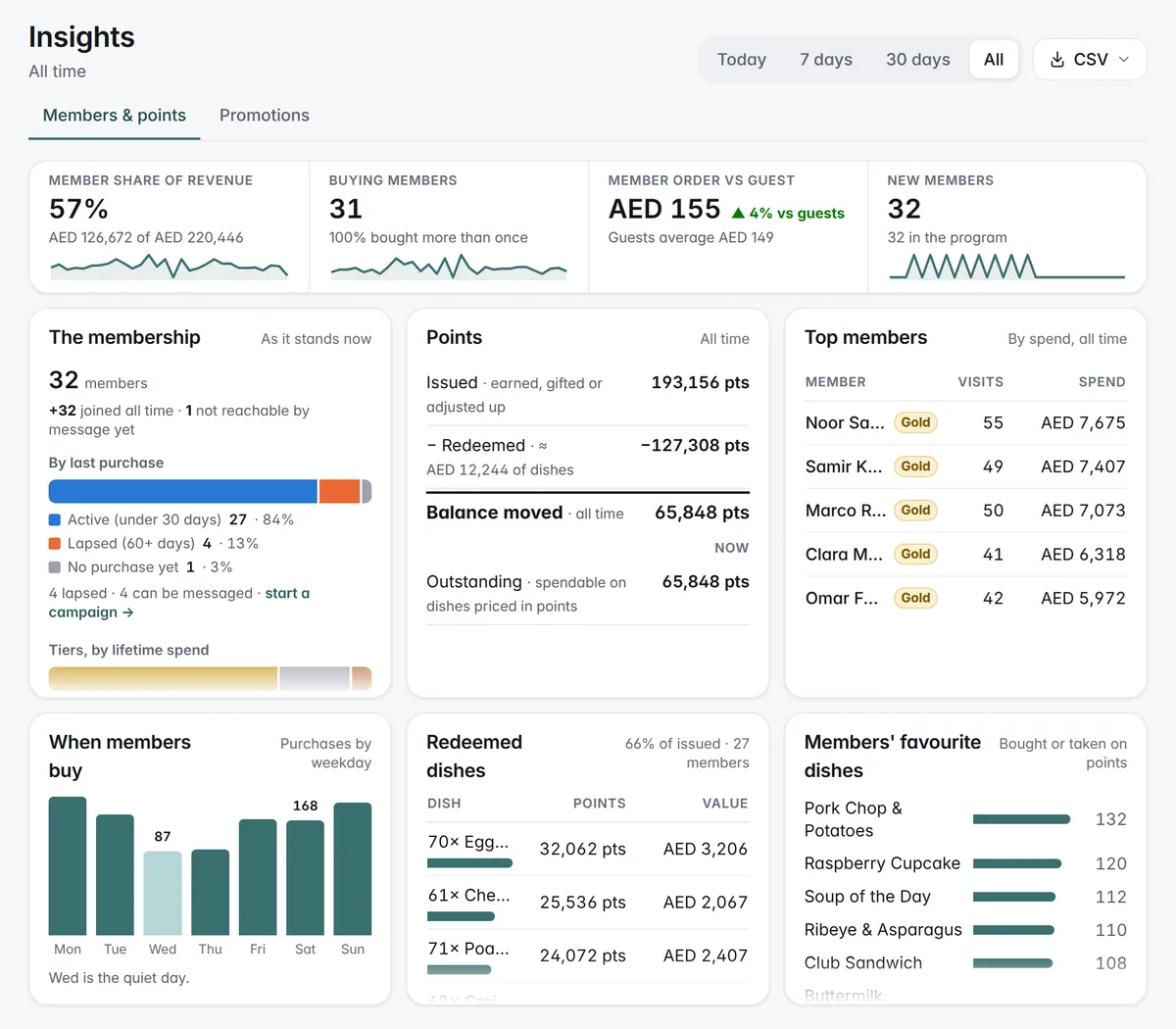The width and height of the screenshot is (1176, 1029).
Task: Click the gold segment of Tiers bar
Action: click(x=163, y=678)
